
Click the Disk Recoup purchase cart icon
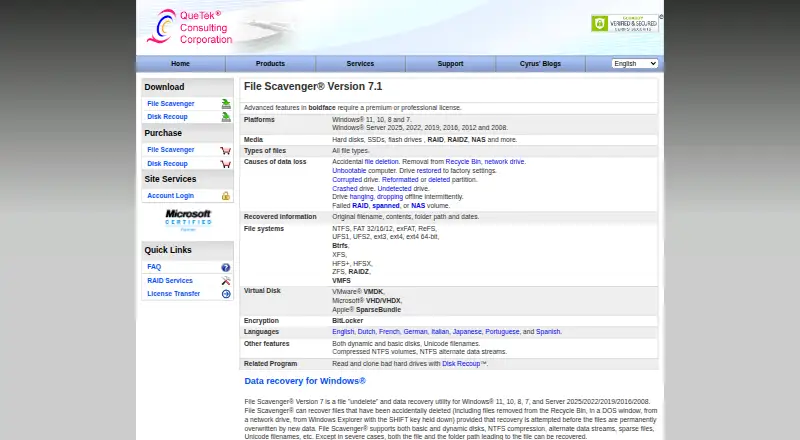(x=226, y=164)
